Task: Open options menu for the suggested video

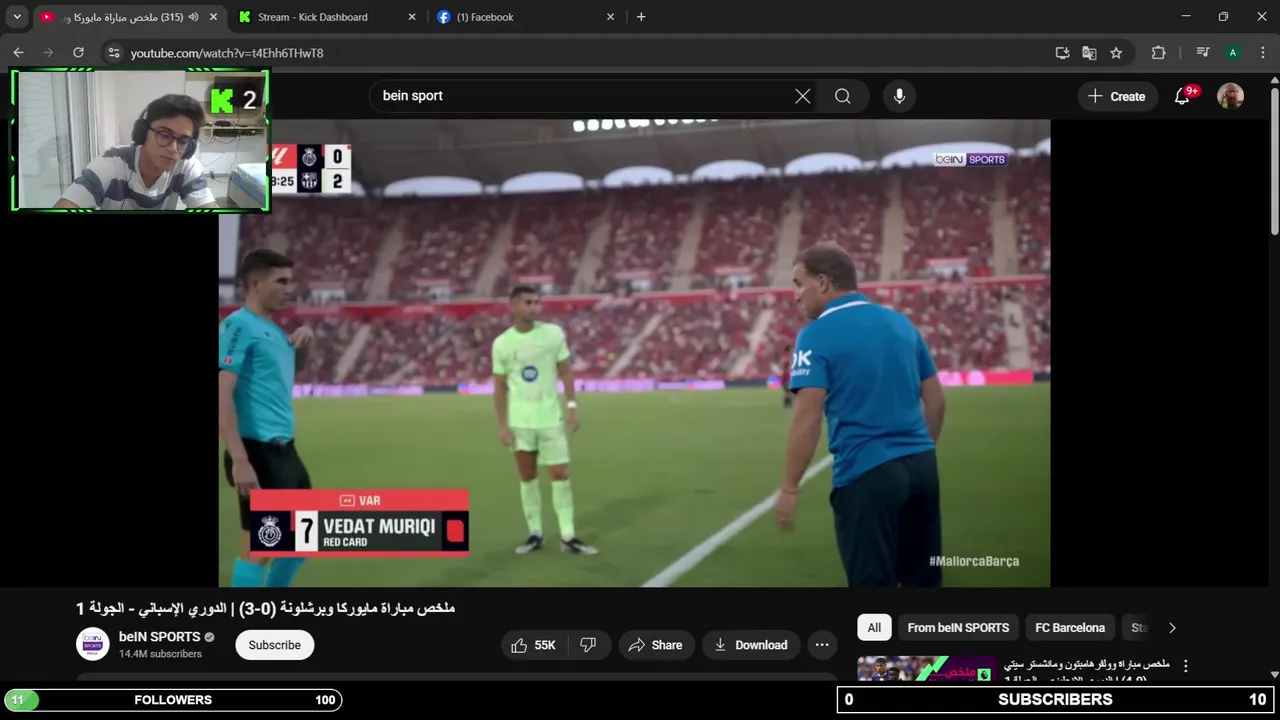Action: click(1186, 666)
